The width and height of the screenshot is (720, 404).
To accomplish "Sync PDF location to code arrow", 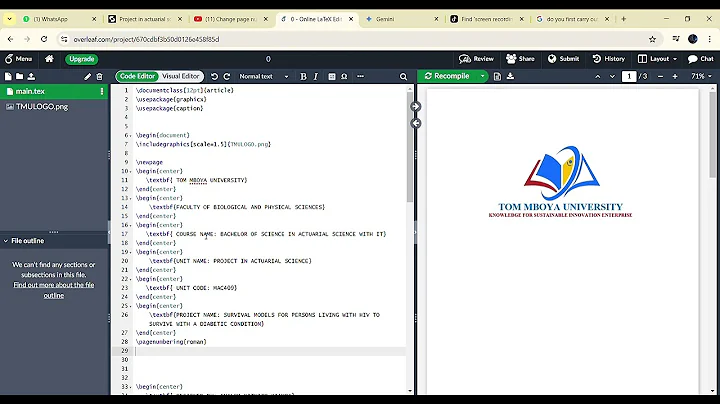I will (416, 123).
